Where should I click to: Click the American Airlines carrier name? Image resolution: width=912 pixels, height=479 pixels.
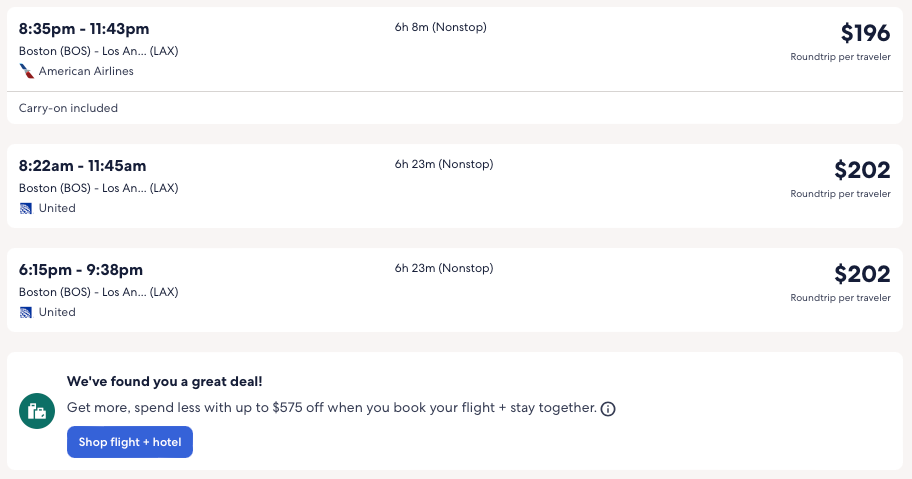86,71
